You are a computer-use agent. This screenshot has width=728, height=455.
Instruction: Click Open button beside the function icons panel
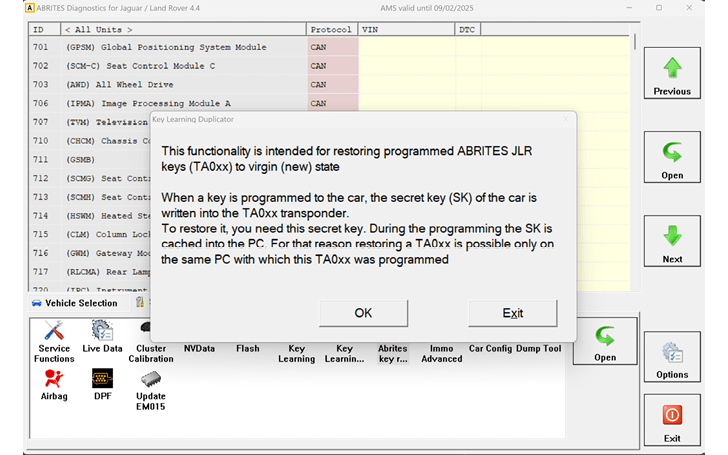[604, 342]
